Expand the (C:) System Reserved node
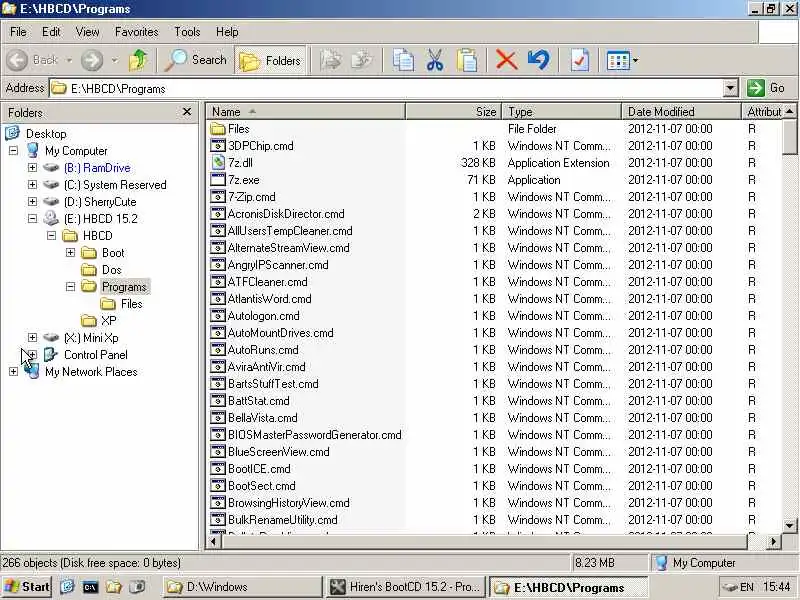The width and height of the screenshot is (800, 600). pyautogui.click(x=32, y=184)
